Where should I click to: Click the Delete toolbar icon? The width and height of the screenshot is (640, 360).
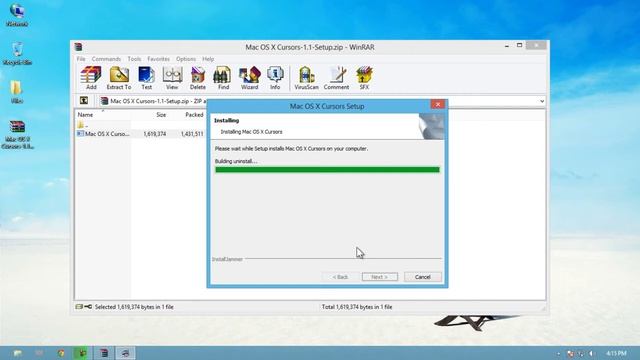coord(198,78)
